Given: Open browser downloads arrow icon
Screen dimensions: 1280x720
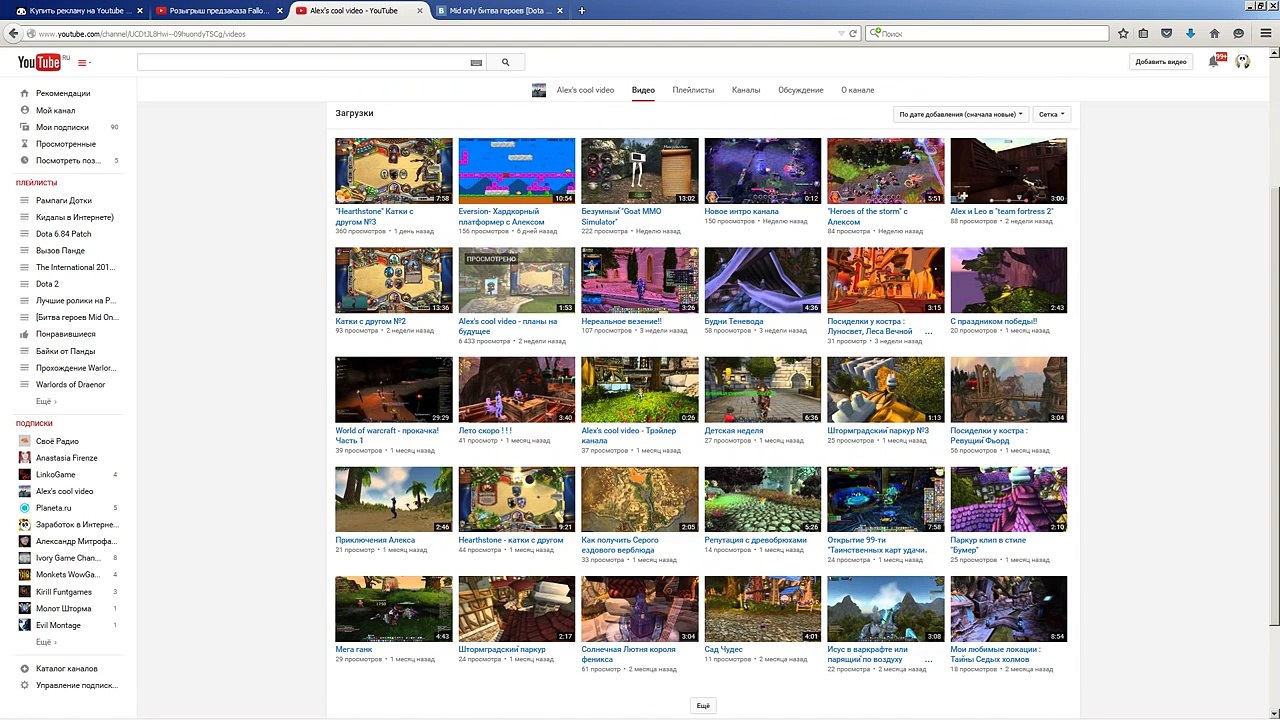Looking at the screenshot, I should click(1190, 34).
